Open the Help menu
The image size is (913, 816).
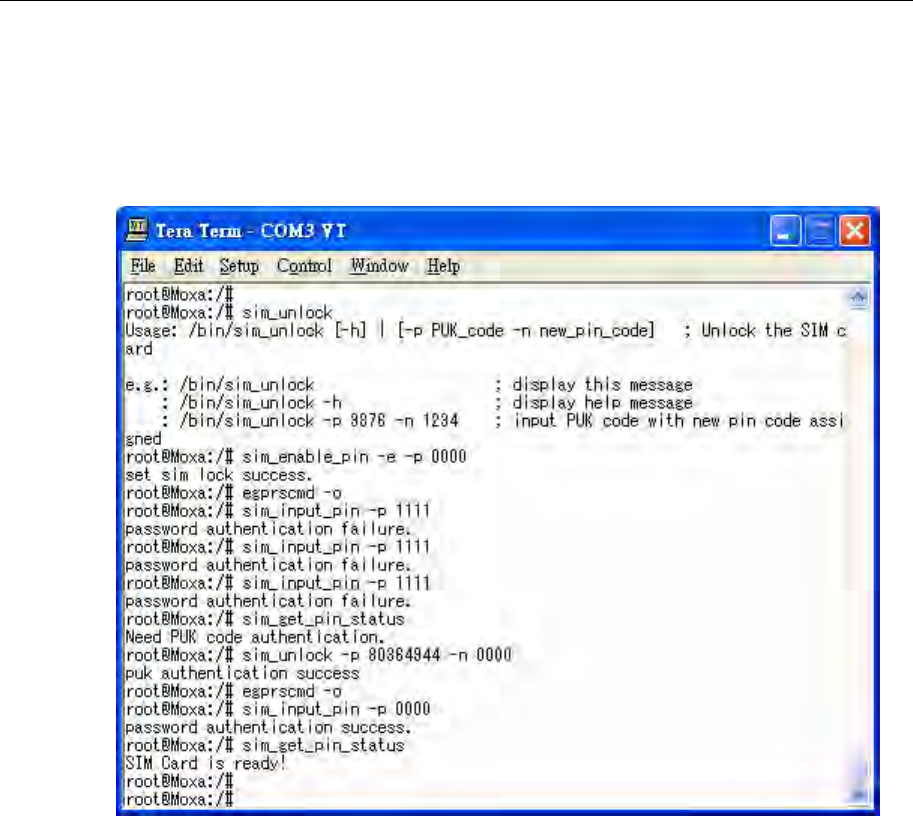443,266
